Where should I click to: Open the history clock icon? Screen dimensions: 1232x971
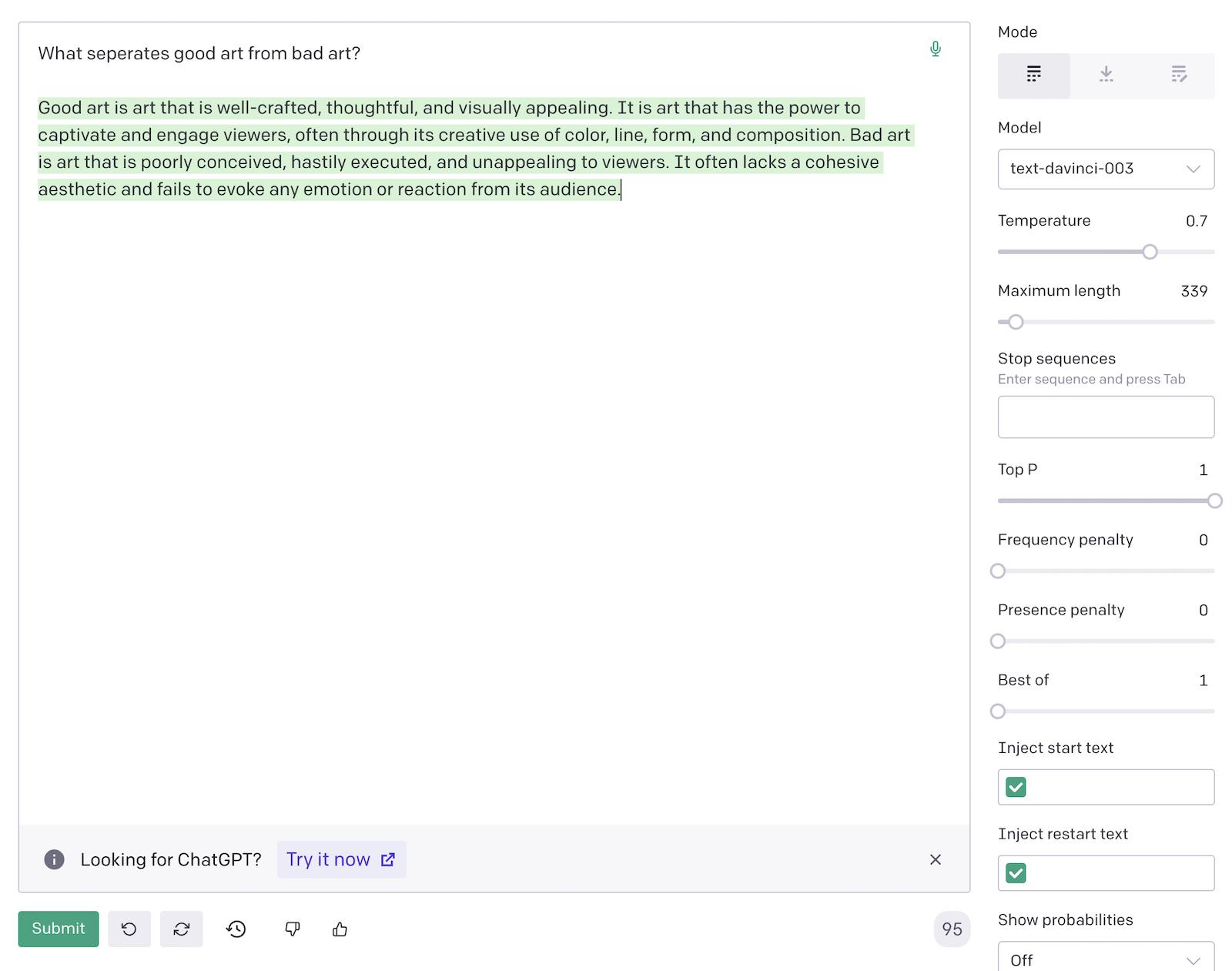[x=236, y=929]
